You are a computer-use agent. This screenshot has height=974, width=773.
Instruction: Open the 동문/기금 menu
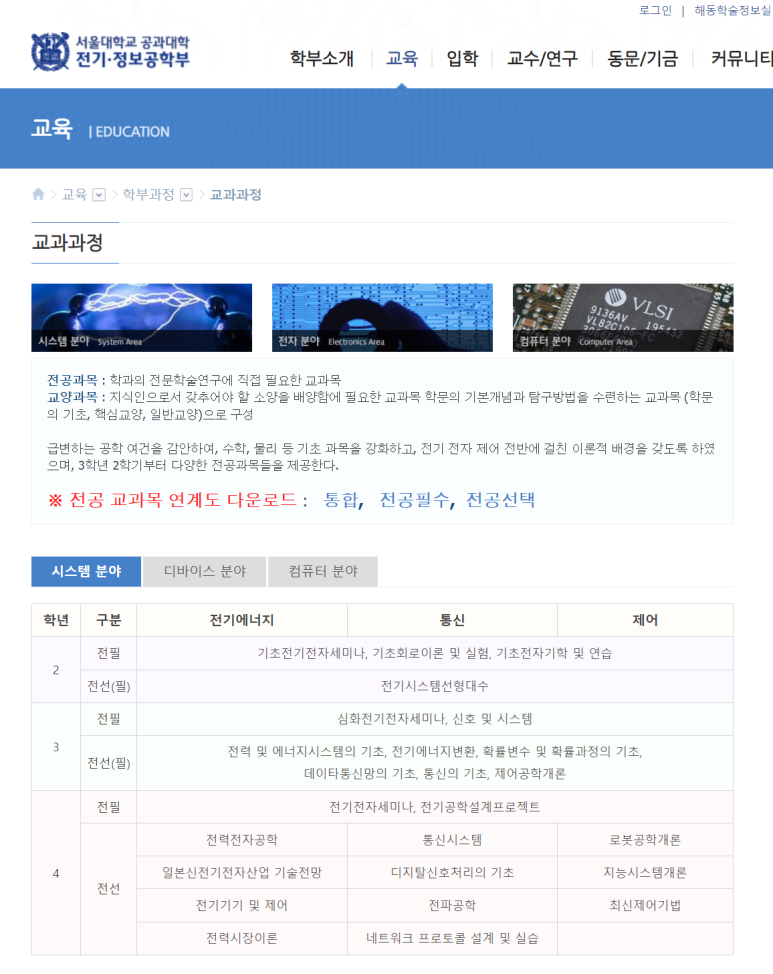tap(643, 58)
